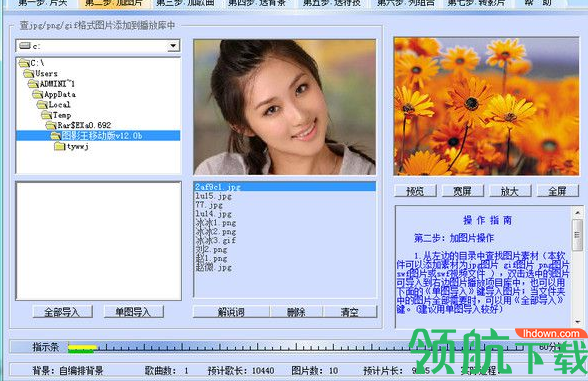This screenshot has height=381, width=588.
Task: Click the portrait photo preview image
Action: [x=285, y=107]
